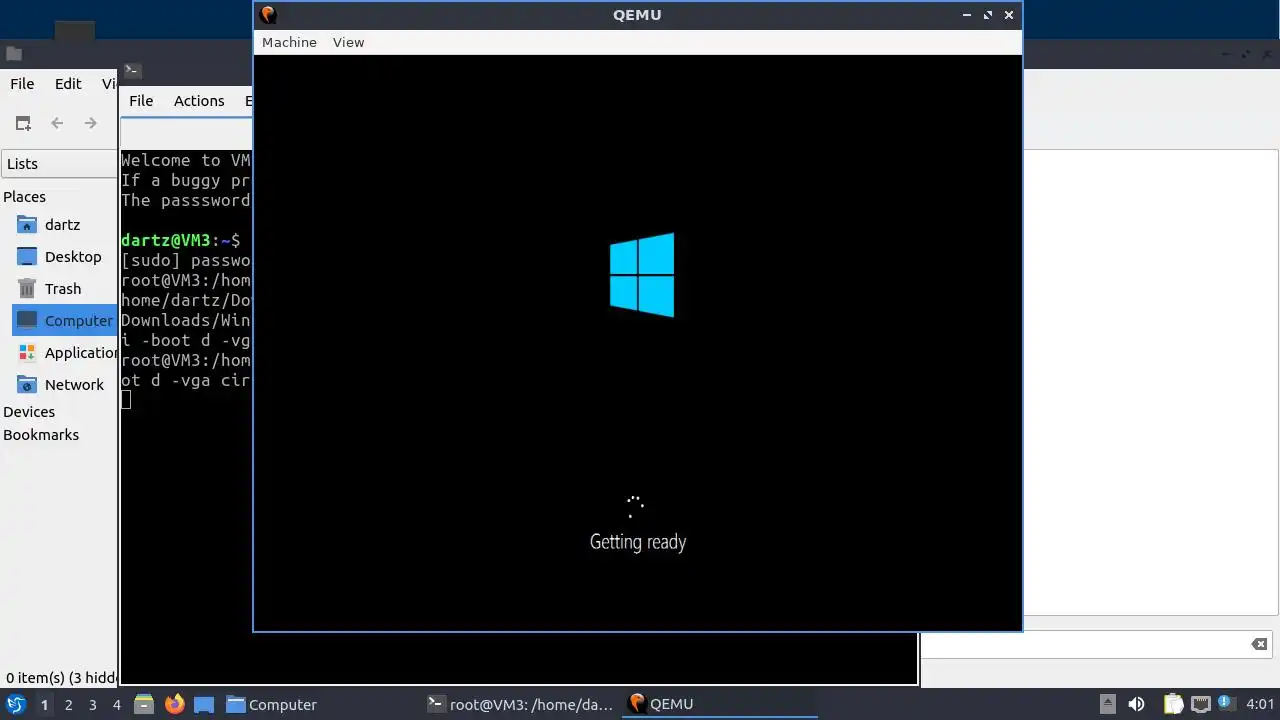The width and height of the screenshot is (1280, 720).
Task: Click the eject removable media tray icon
Action: click(x=1107, y=704)
